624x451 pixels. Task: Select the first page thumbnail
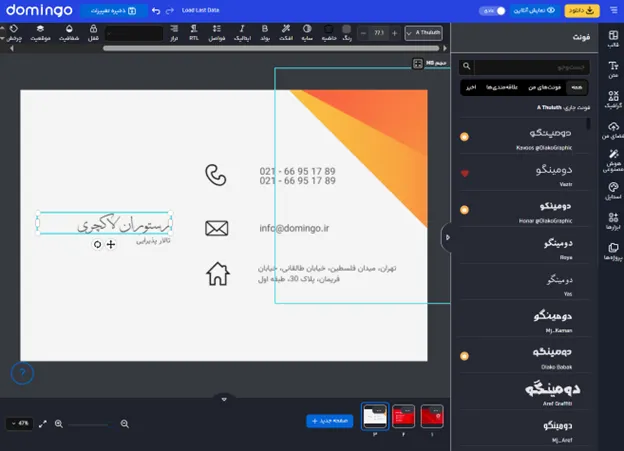point(432,416)
